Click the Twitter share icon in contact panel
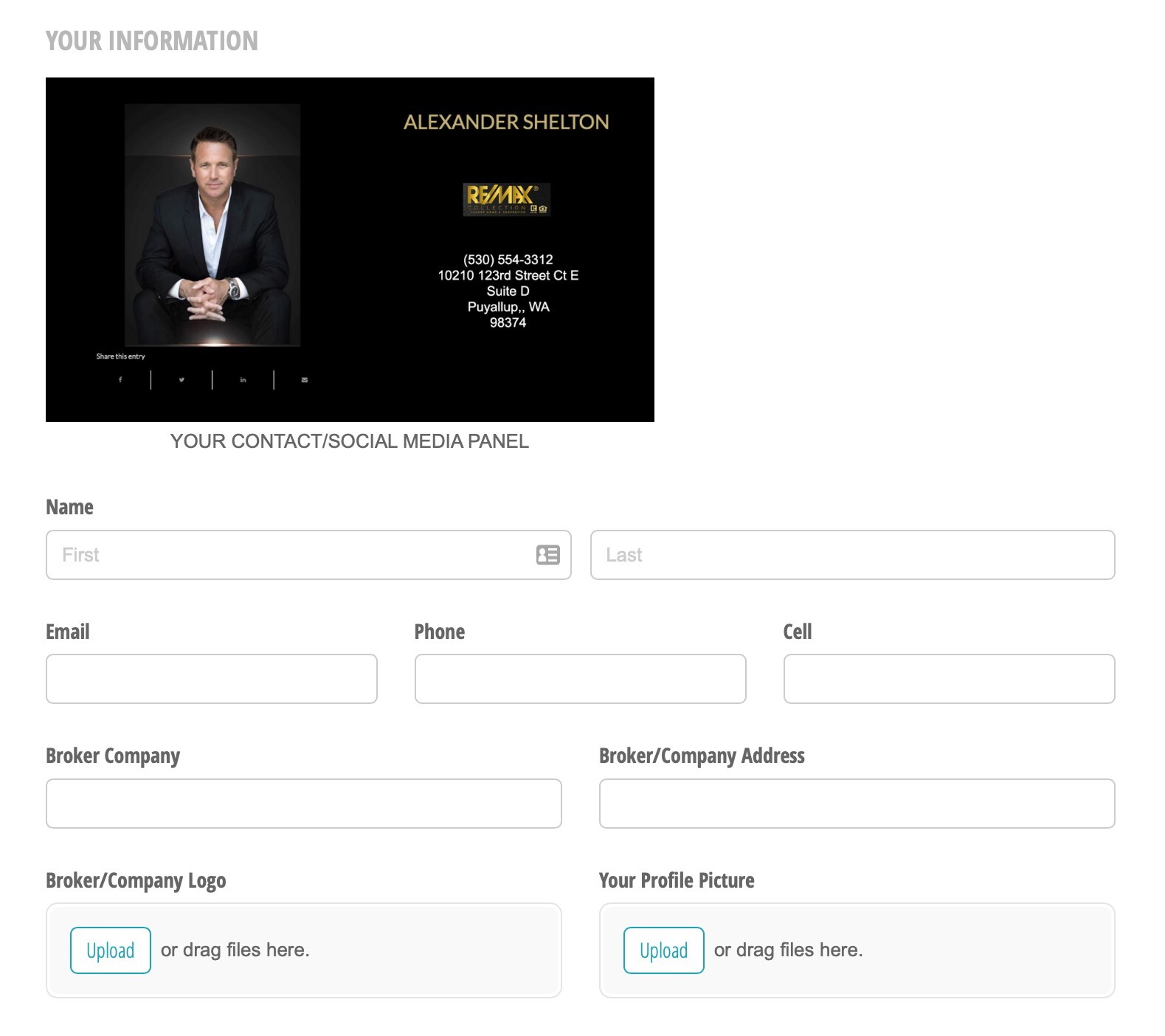The image size is (1165, 1036). 182,380
